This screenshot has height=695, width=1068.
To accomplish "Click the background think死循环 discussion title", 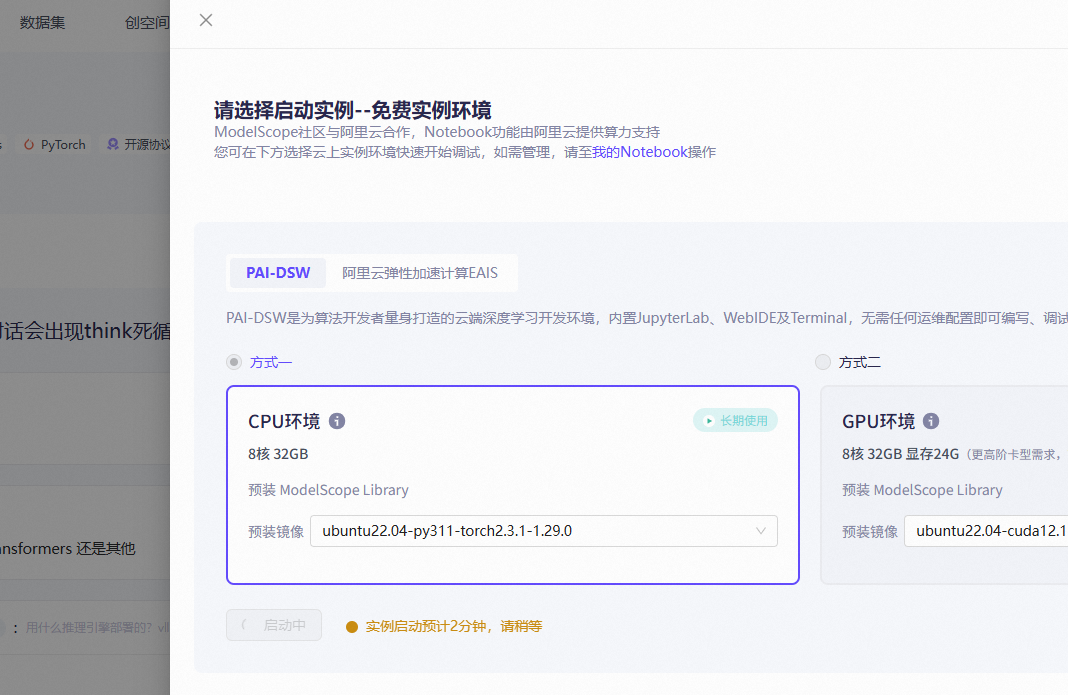I will [85, 331].
